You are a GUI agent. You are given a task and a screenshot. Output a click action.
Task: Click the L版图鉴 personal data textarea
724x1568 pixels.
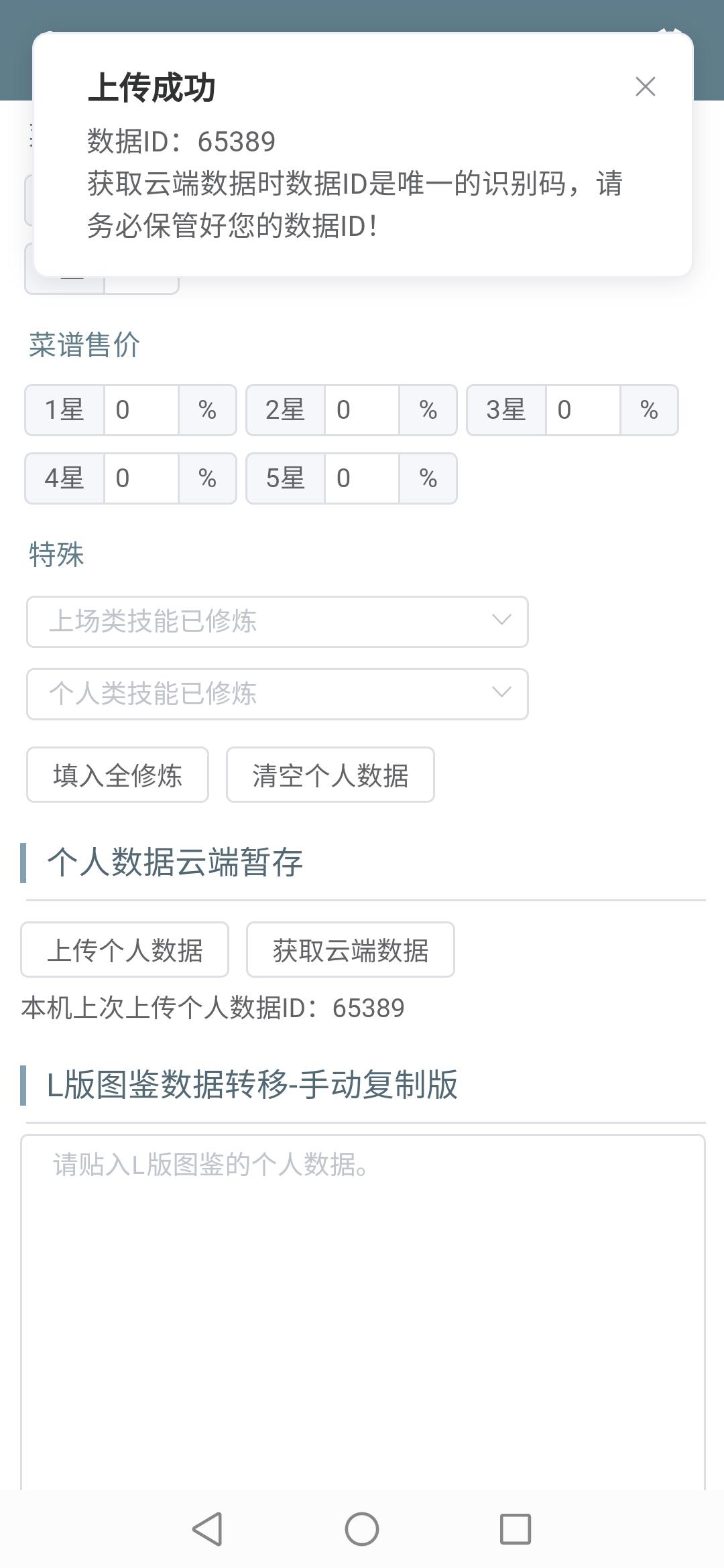pos(363,1312)
